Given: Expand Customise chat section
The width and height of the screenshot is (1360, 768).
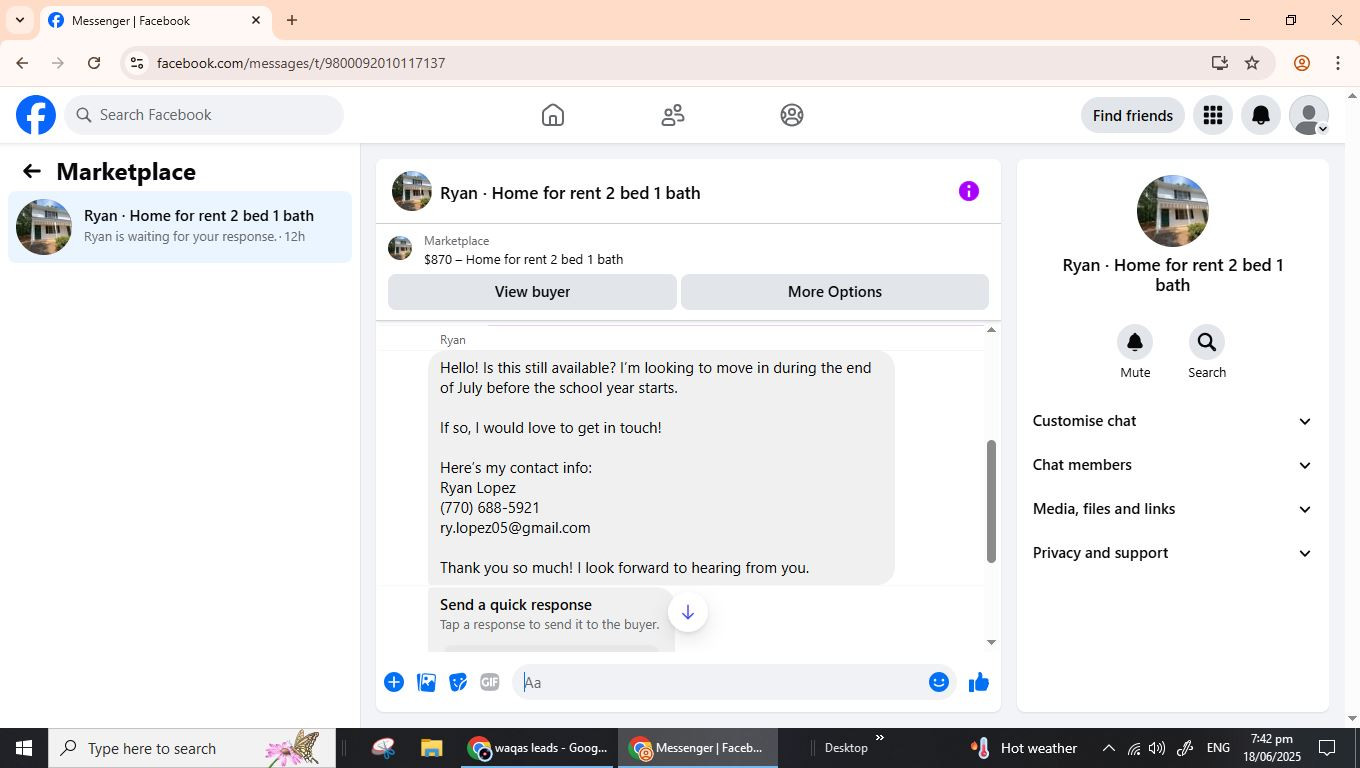Looking at the screenshot, I should [1172, 421].
